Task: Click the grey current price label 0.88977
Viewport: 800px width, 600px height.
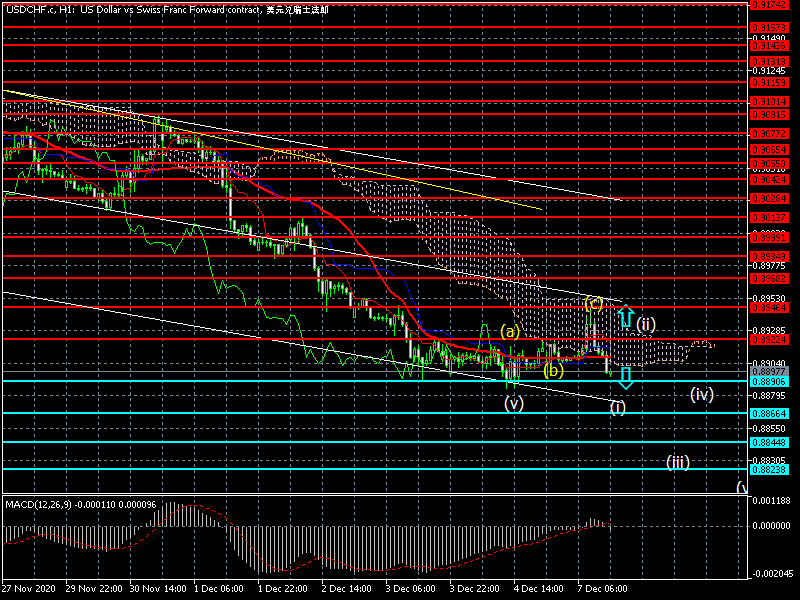Action: (769, 371)
